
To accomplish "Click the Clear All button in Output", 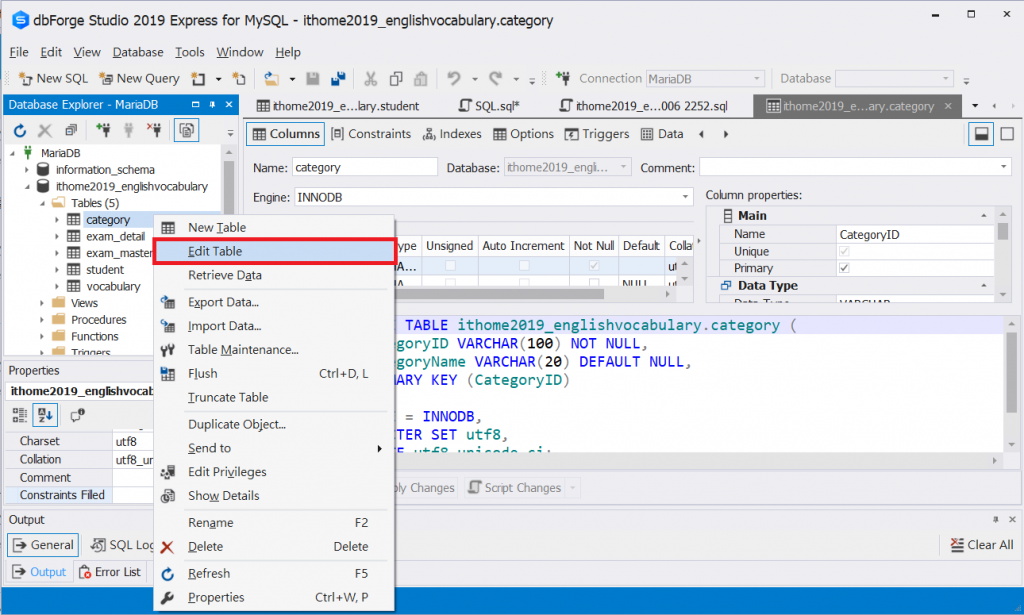I will [x=982, y=544].
